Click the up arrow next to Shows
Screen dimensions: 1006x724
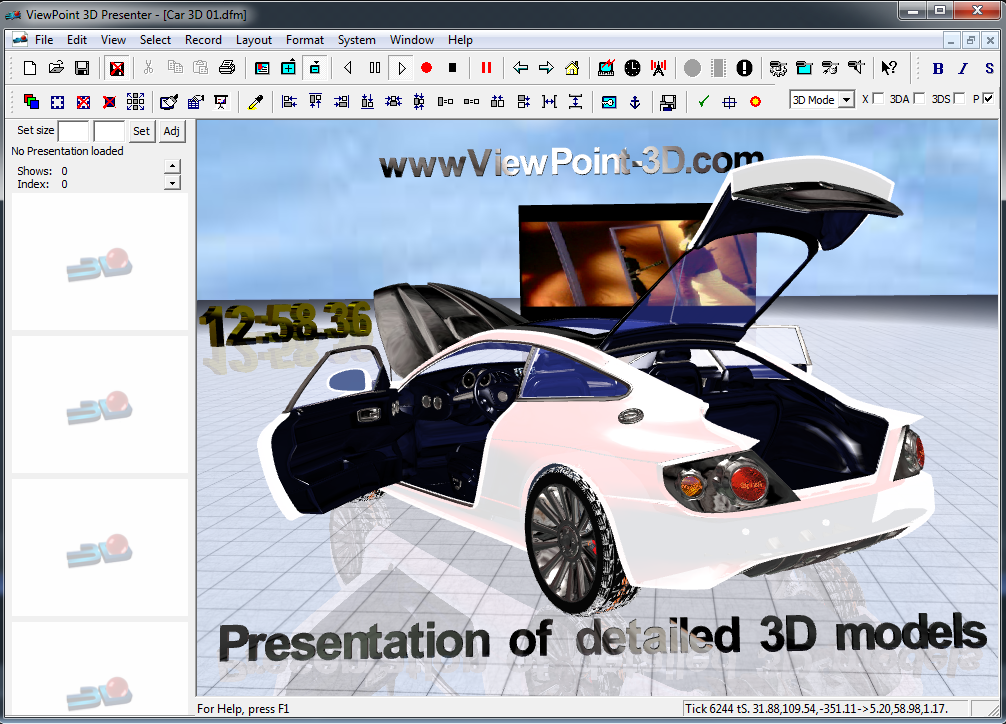click(172, 166)
